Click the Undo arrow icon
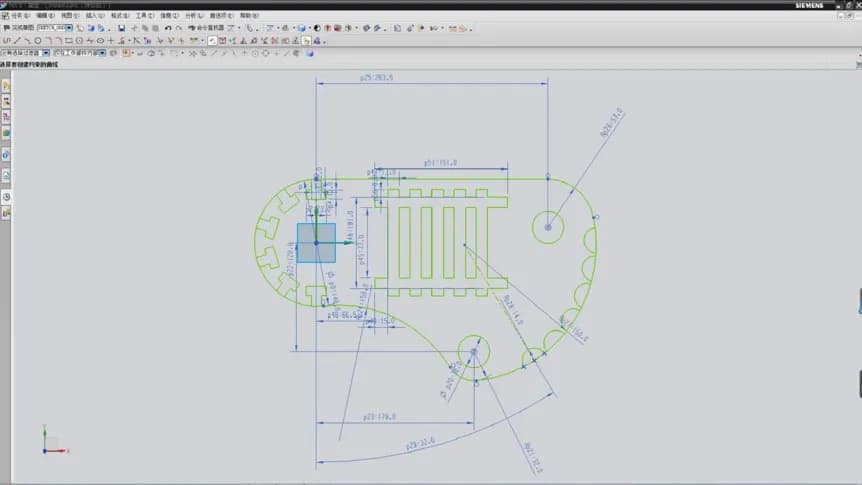The width and height of the screenshot is (862, 485). [x=168, y=27]
